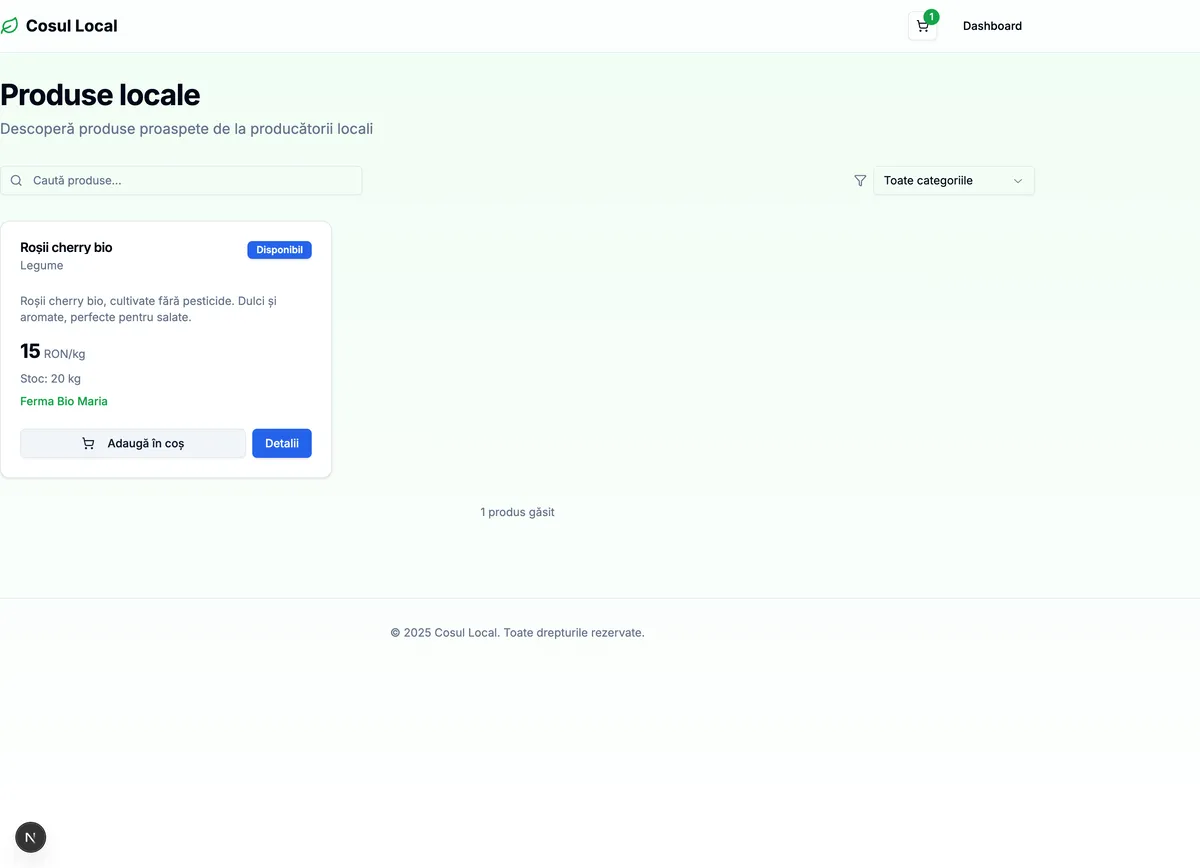
Task: Click the product description paragraph
Action: coord(148,309)
